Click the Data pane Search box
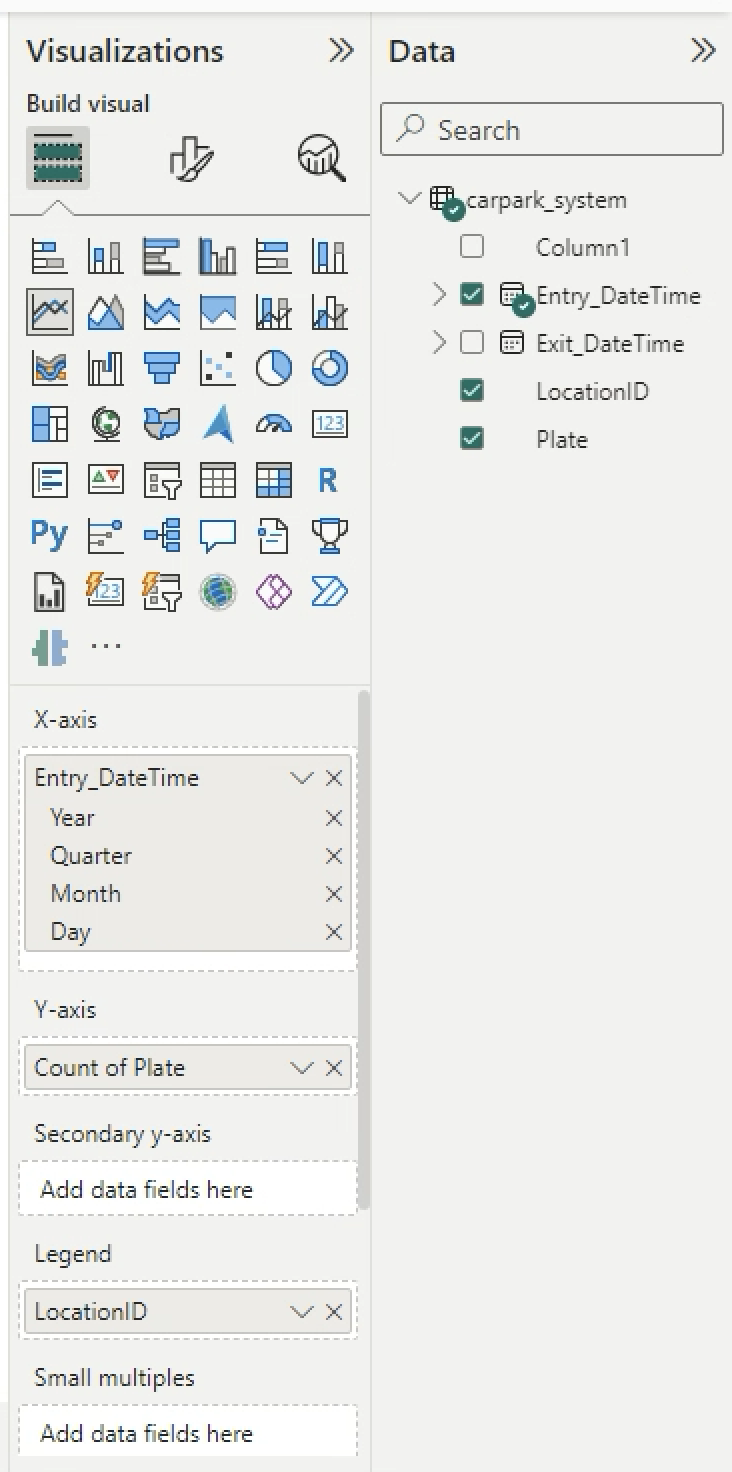The height and width of the screenshot is (1472, 732). 551,130
